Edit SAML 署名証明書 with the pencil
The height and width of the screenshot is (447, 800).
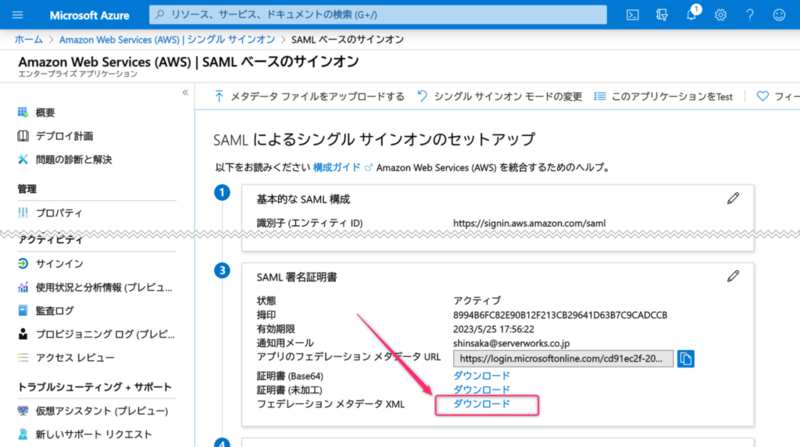coord(733,276)
